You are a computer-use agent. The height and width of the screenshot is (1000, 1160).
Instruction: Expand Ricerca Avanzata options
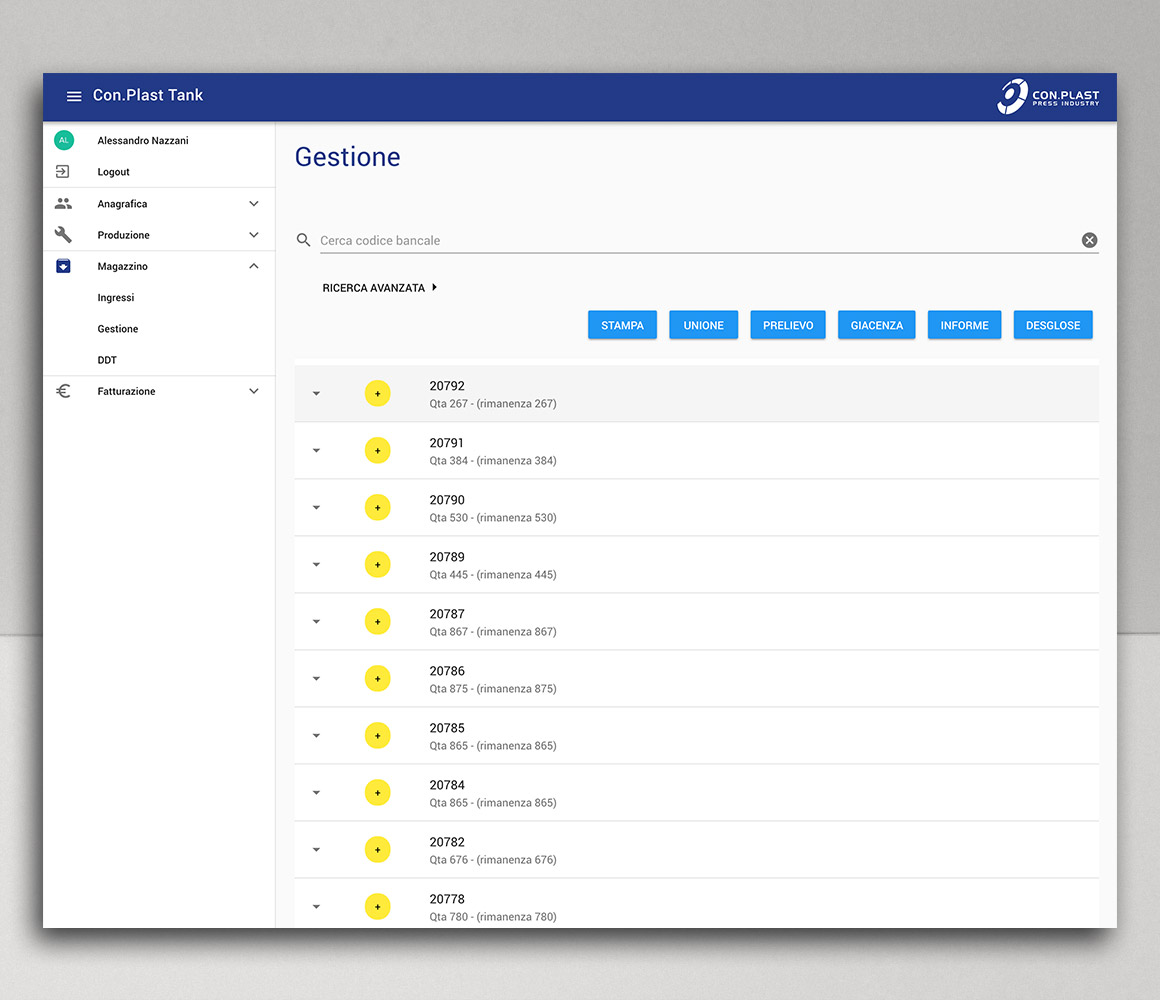(380, 288)
